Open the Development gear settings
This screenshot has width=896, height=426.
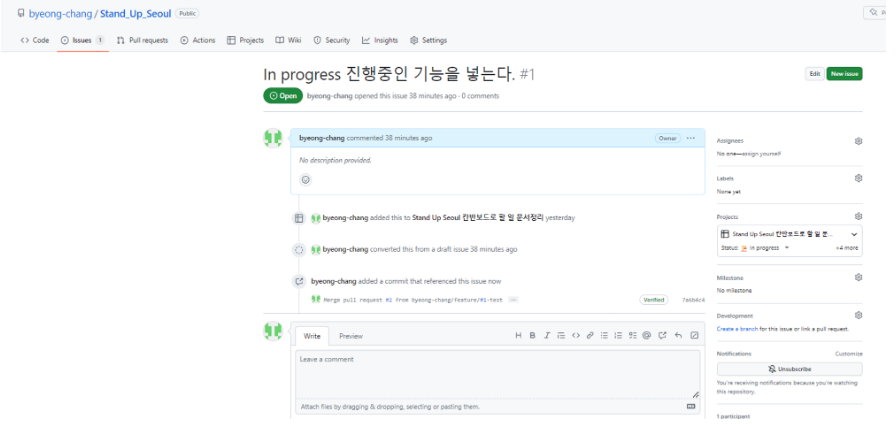858,315
